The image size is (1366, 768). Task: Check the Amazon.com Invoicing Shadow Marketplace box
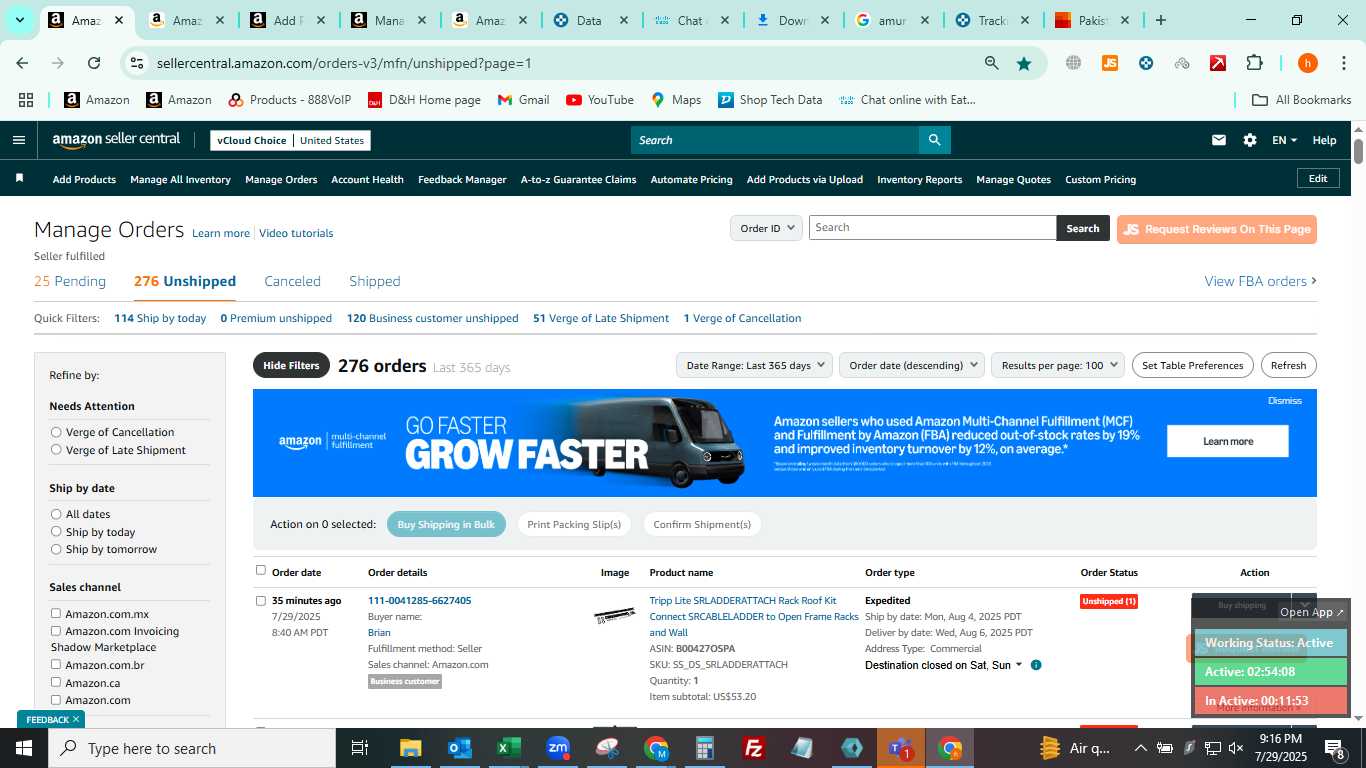pyautogui.click(x=56, y=631)
